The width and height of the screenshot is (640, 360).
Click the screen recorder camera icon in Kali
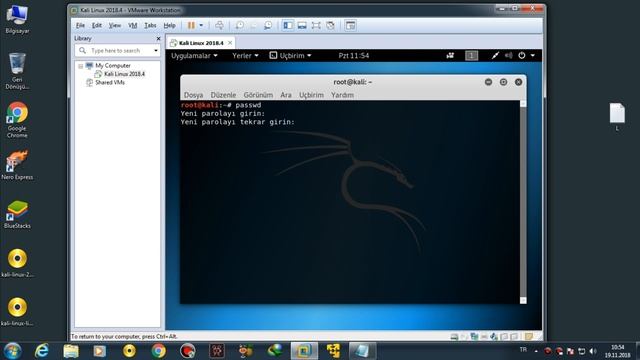[x=450, y=56]
